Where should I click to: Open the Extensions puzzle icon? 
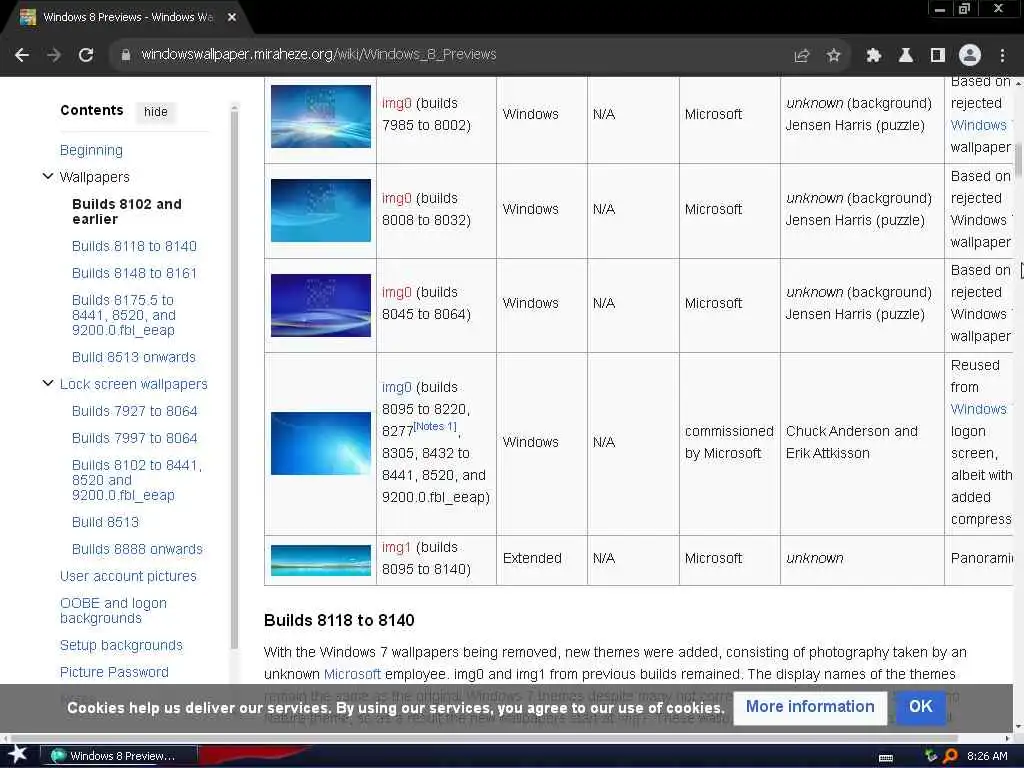[874, 56]
